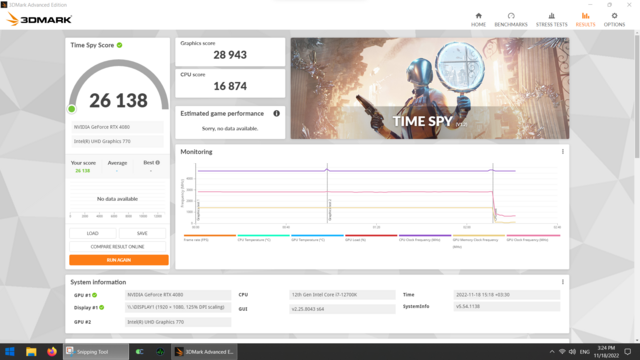Image resolution: width=640 pixels, height=360 pixels.
Task: Click green validation check beside Time Spy Score
Action: click(120, 45)
